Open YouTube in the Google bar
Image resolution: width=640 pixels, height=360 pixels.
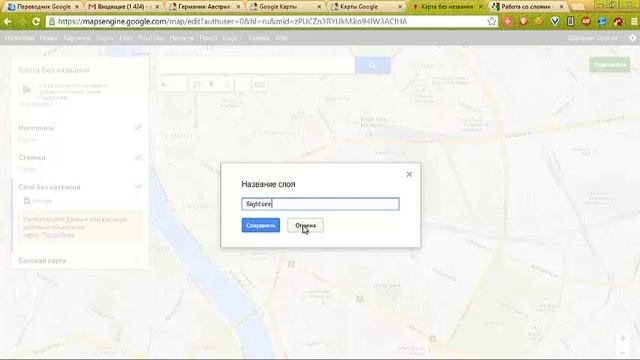pos(151,38)
